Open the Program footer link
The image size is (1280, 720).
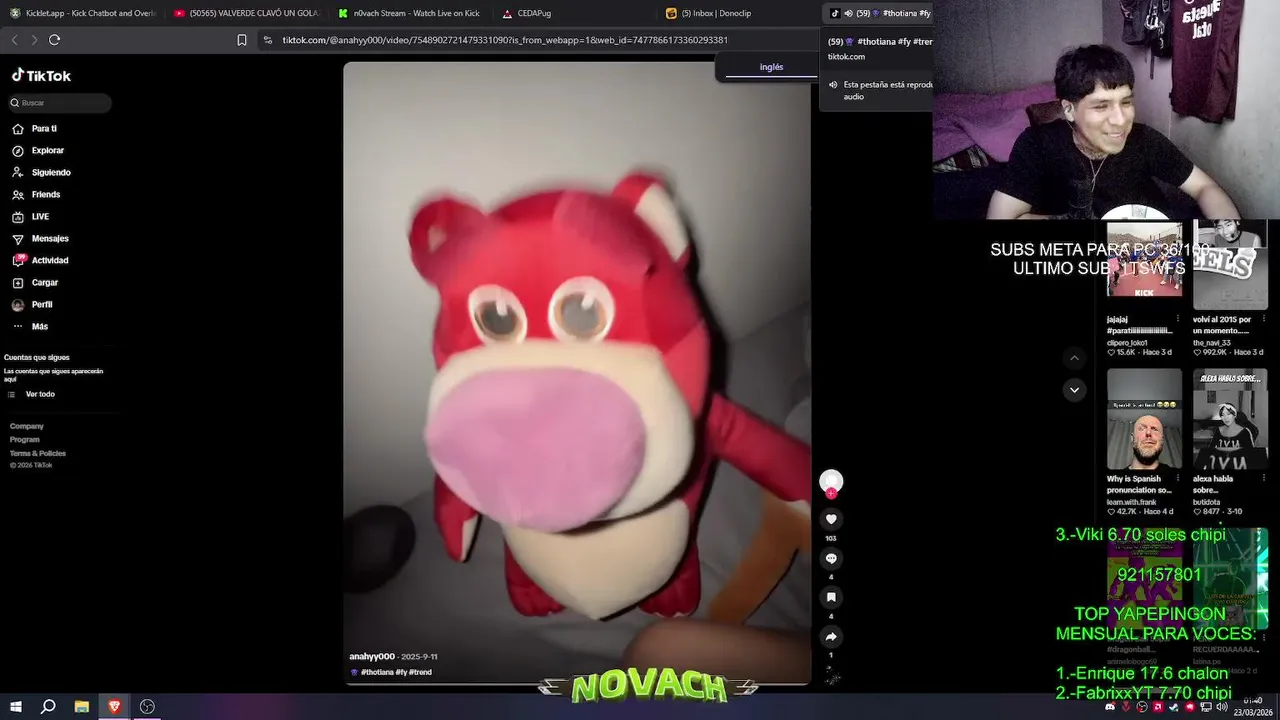(25, 440)
